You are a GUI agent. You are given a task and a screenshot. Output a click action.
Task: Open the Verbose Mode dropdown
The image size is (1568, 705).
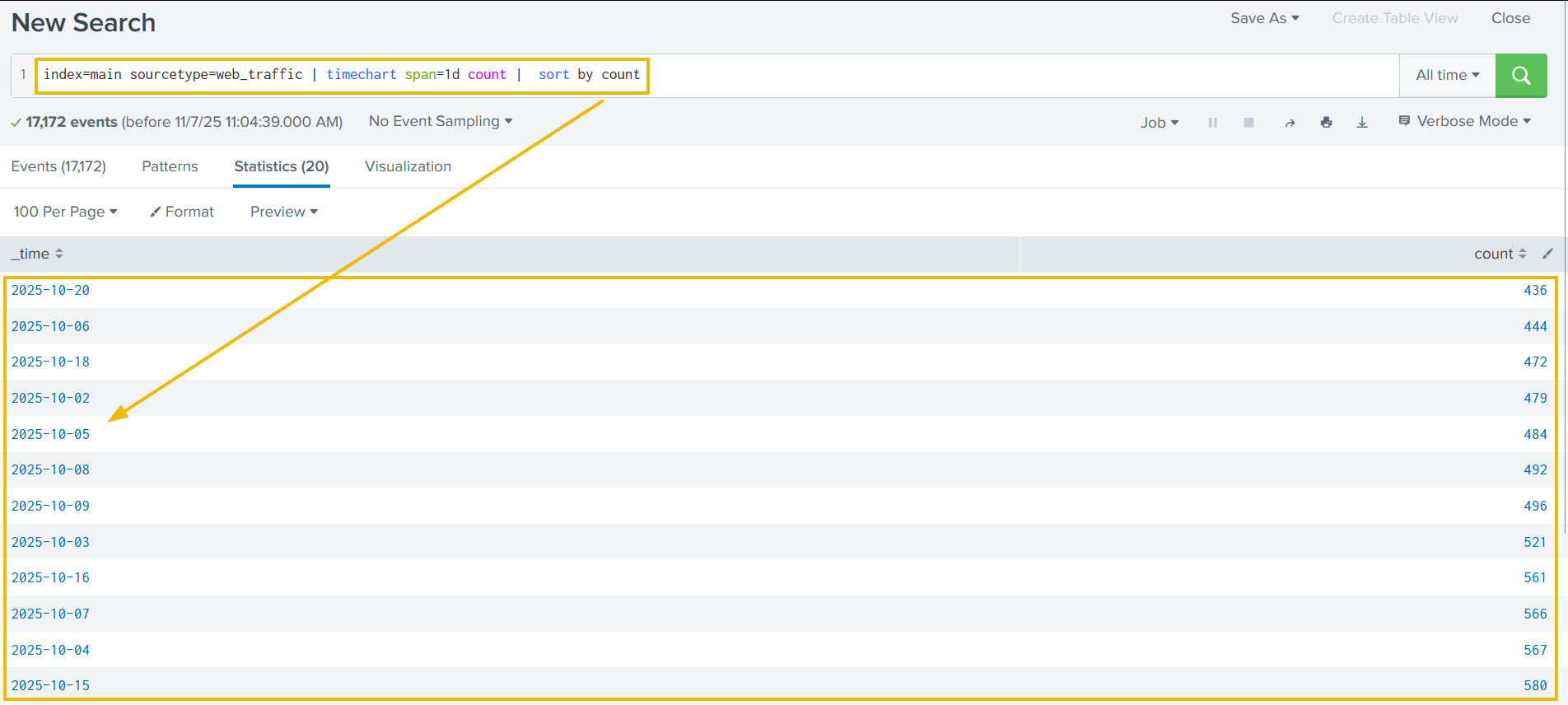(x=1465, y=121)
